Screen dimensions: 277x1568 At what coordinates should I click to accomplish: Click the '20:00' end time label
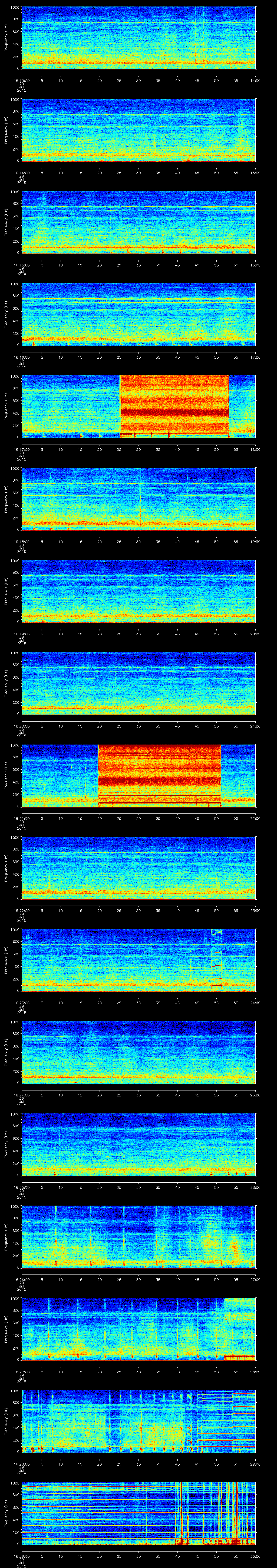pyautogui.click(x=255, y=634)
